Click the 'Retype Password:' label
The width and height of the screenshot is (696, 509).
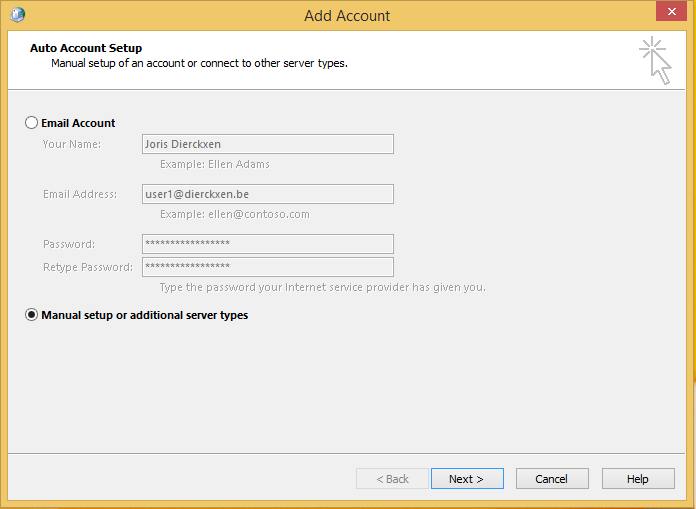pos(87,267)
